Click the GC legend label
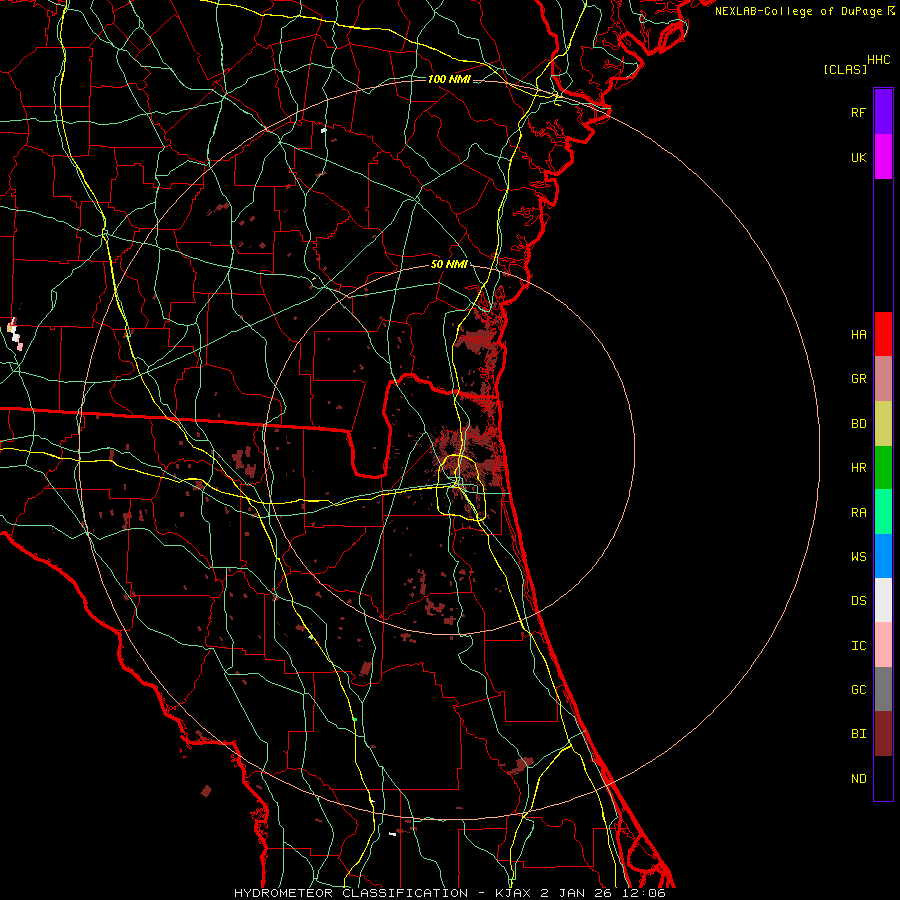This screenshot has width=900, height=900. pyautogui.click(x=858, y=689)
